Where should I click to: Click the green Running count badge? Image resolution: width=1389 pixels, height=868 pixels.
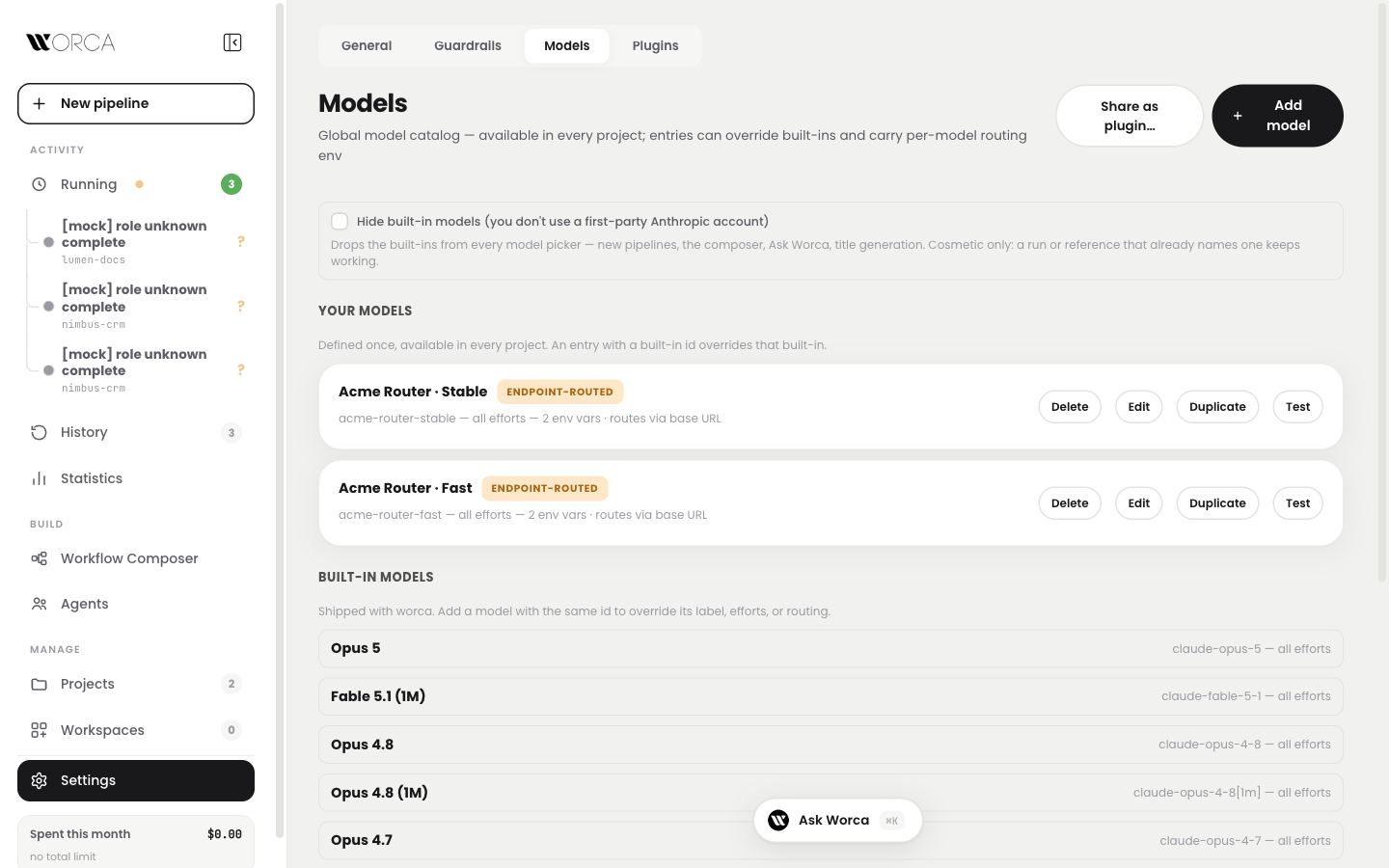[x=231, y=184]
